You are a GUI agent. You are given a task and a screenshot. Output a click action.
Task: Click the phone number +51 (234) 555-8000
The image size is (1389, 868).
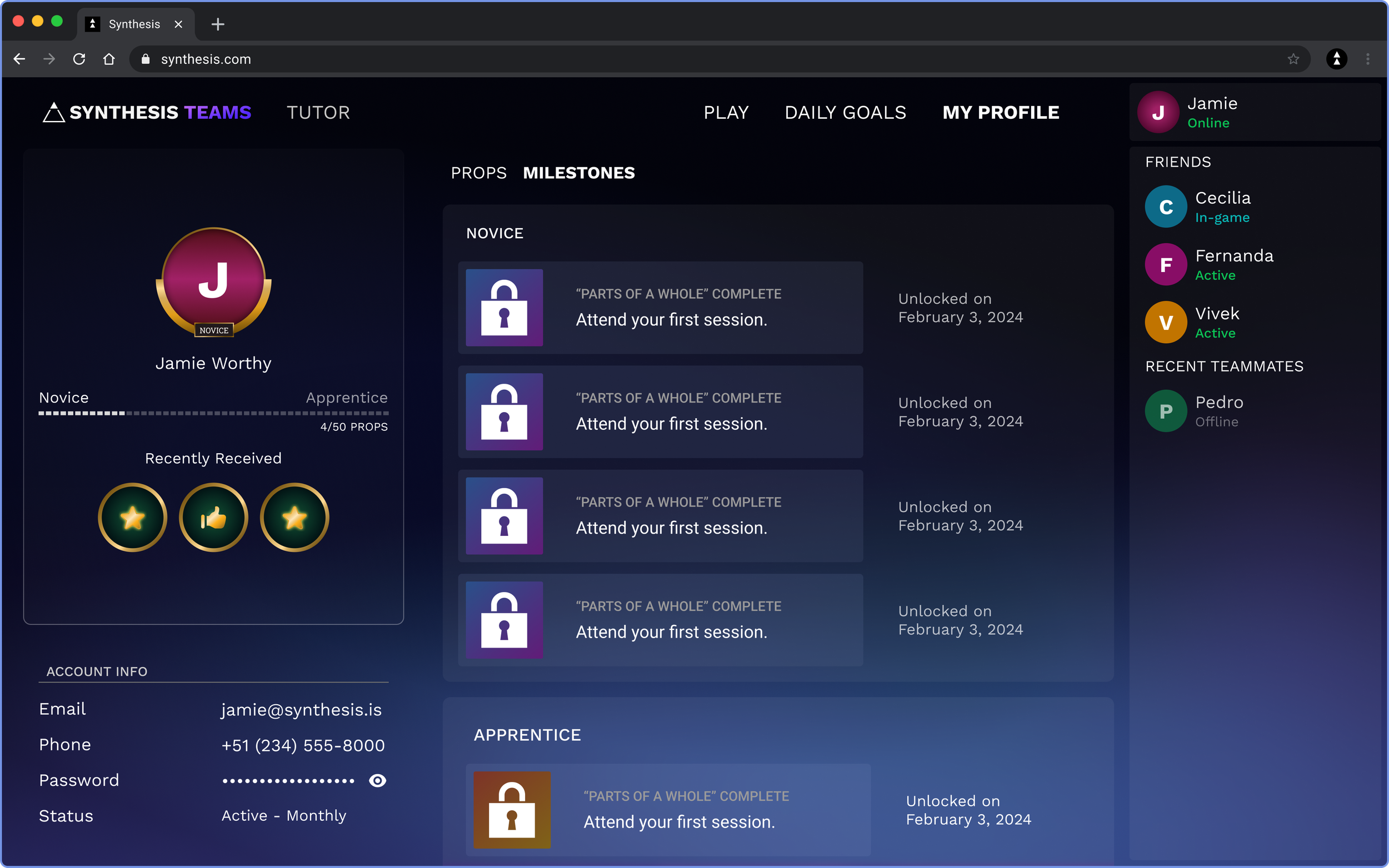click(303, 745)
